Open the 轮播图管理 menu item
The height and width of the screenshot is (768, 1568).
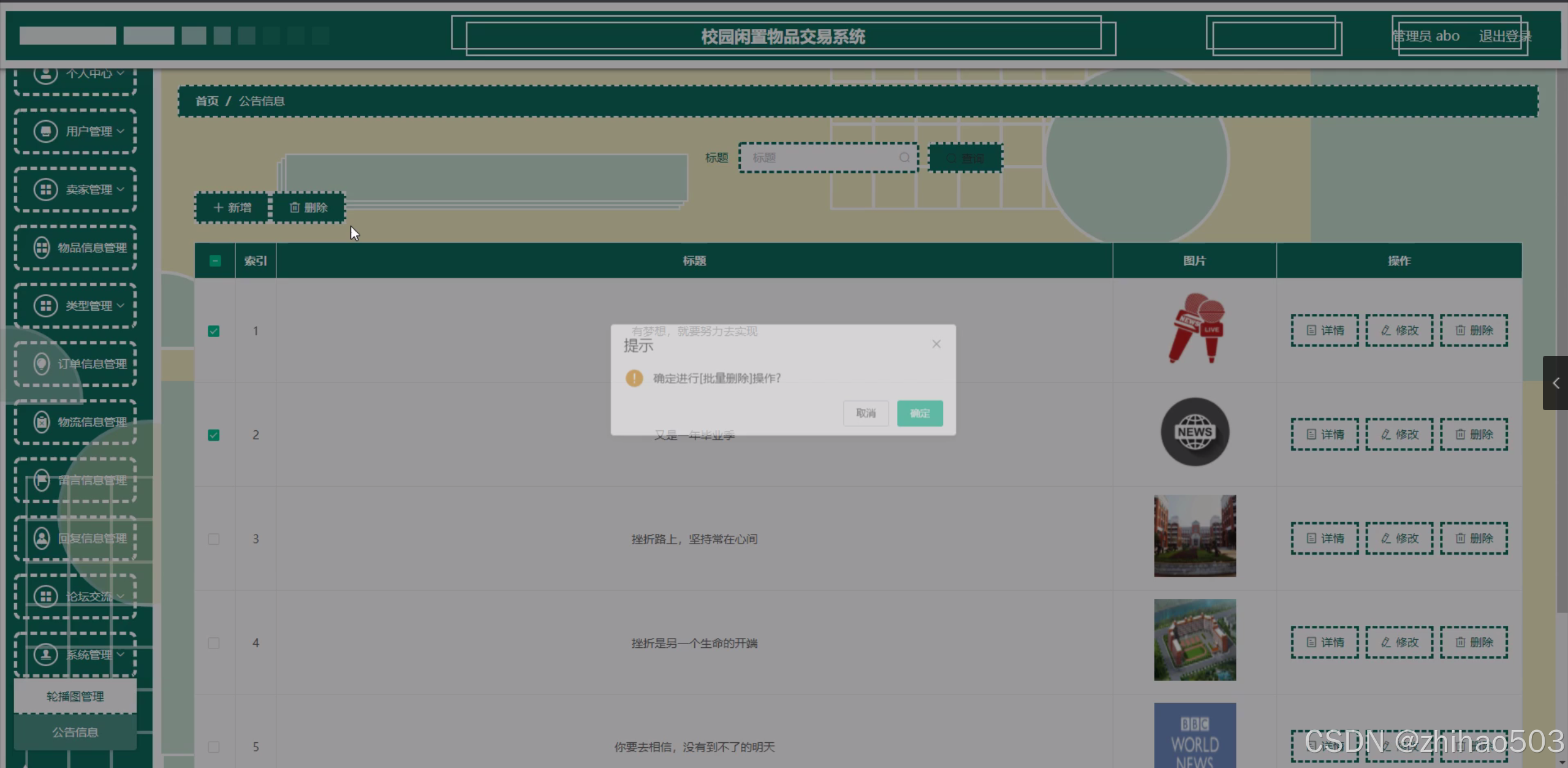75,696
